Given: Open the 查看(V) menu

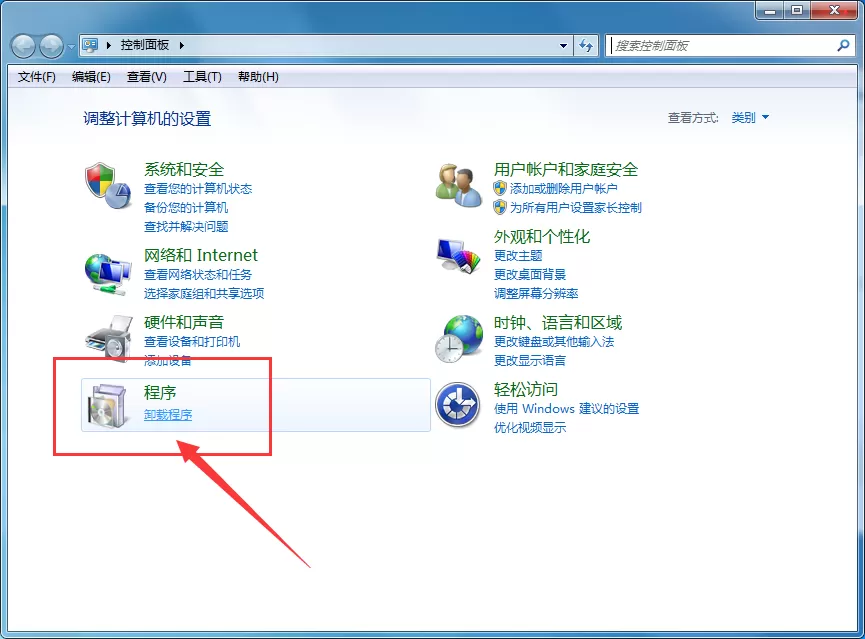Looking at the screenshot, I should (x=147, y=77).
